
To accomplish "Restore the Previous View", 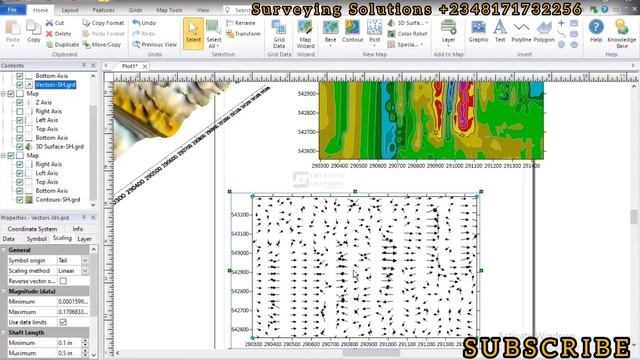I will pos(155,44).
